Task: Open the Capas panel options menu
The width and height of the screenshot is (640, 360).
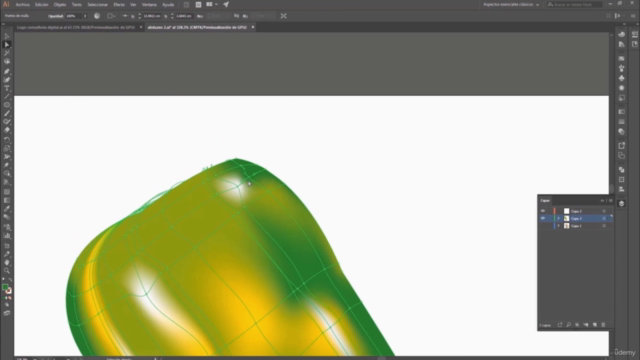Action: click(611, 200)
